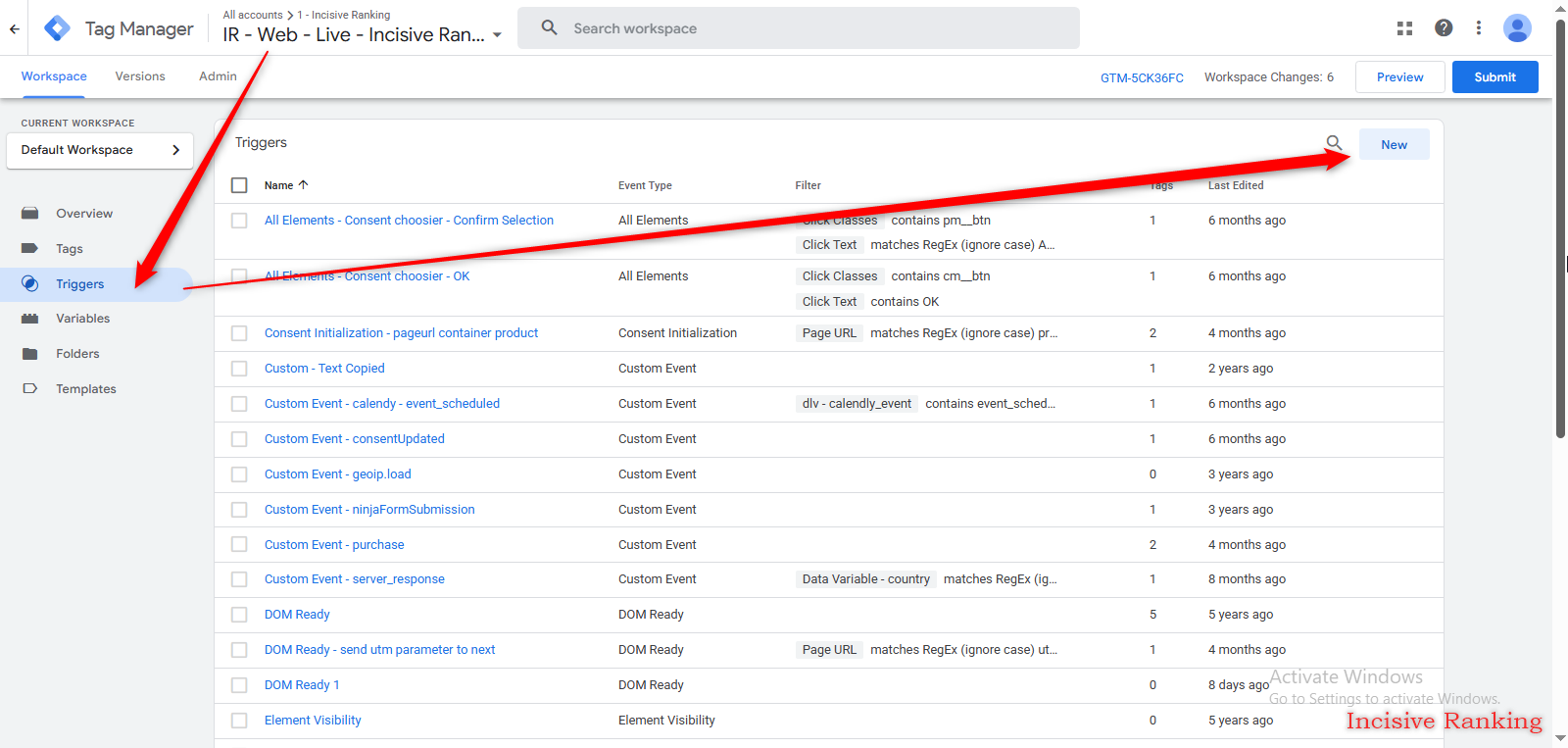Open Tags in the sidebar
The width and height of the screenshot is (1568, 748).
(70, 249)
